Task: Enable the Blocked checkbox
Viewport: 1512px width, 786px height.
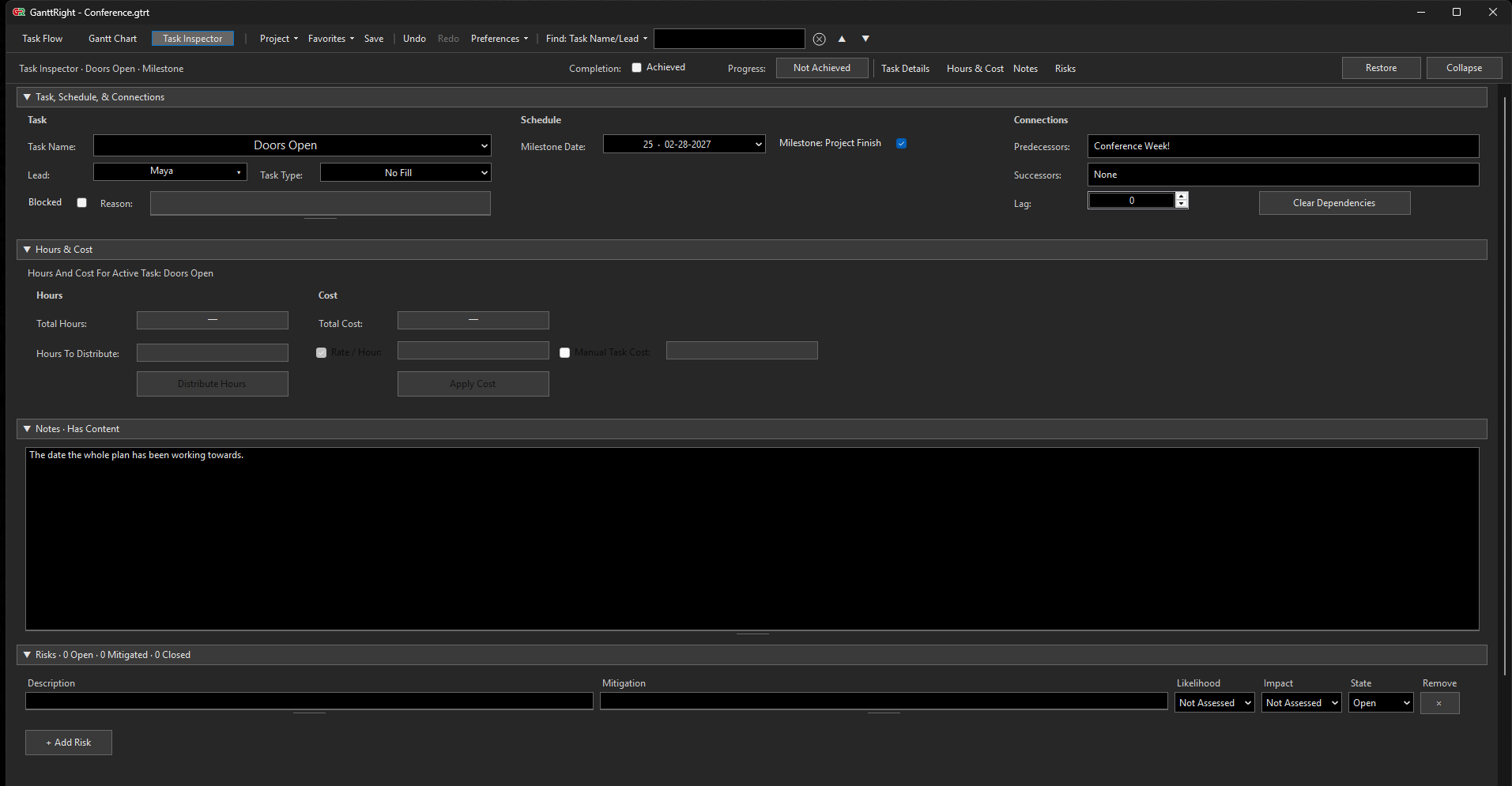Action: 81,202
